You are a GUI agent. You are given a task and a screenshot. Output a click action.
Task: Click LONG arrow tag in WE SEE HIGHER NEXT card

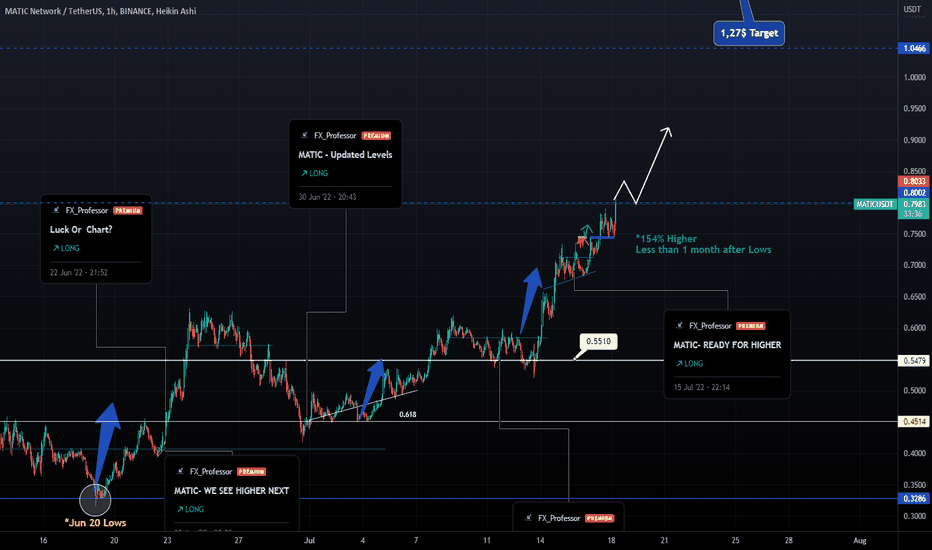pyautogui.click(x=190, y=509)
